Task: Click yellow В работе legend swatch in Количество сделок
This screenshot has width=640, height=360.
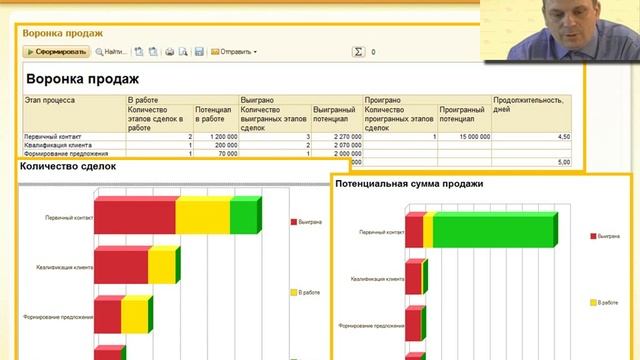Action: pyautogui.click(x=293, y=293)
